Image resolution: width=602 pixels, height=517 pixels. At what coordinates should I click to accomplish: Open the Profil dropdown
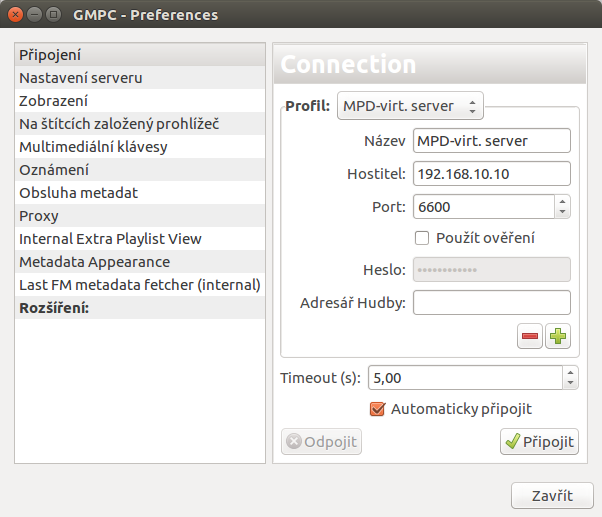click(410, 106)
